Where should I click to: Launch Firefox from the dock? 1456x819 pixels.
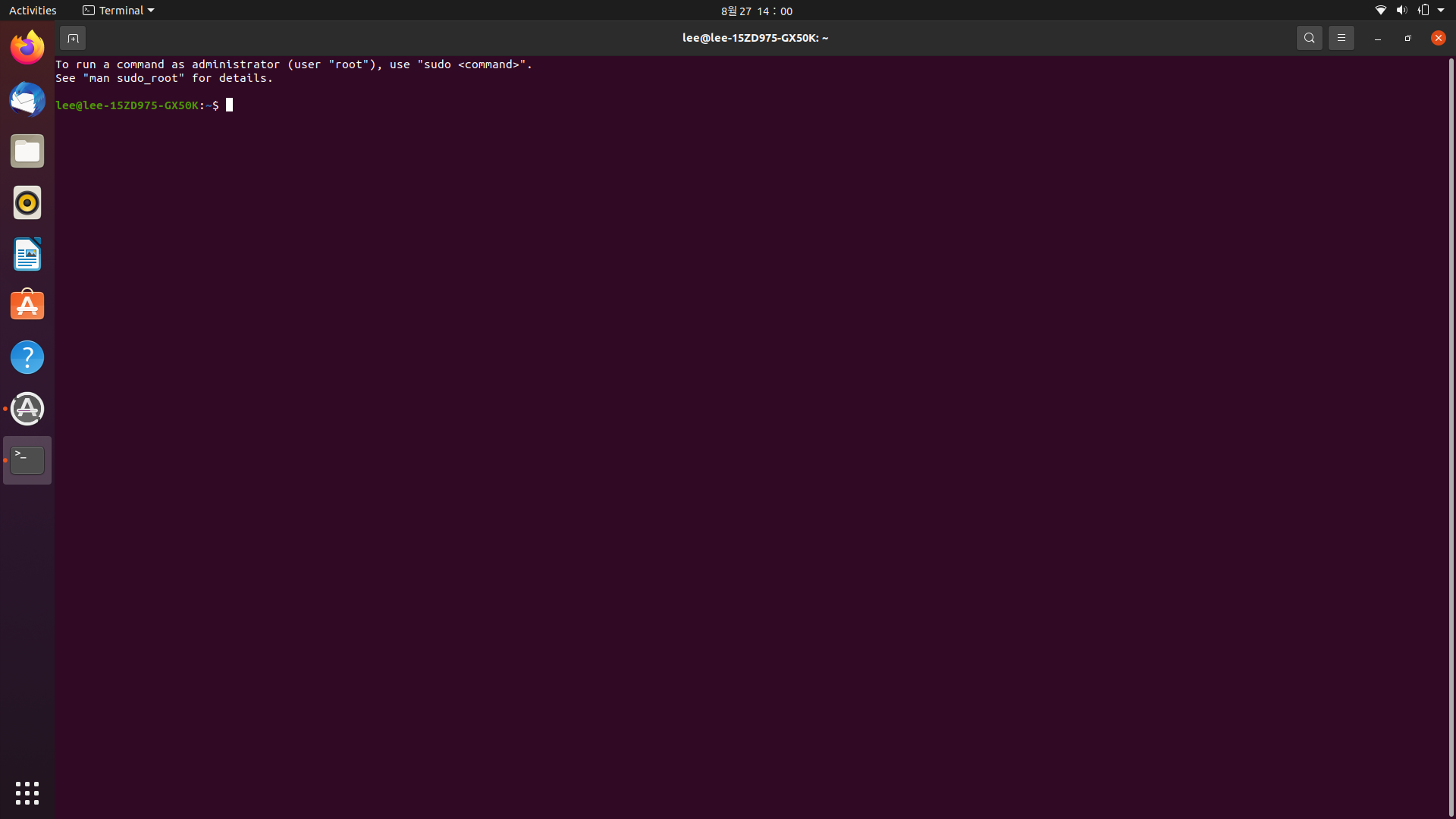[27, 48]
